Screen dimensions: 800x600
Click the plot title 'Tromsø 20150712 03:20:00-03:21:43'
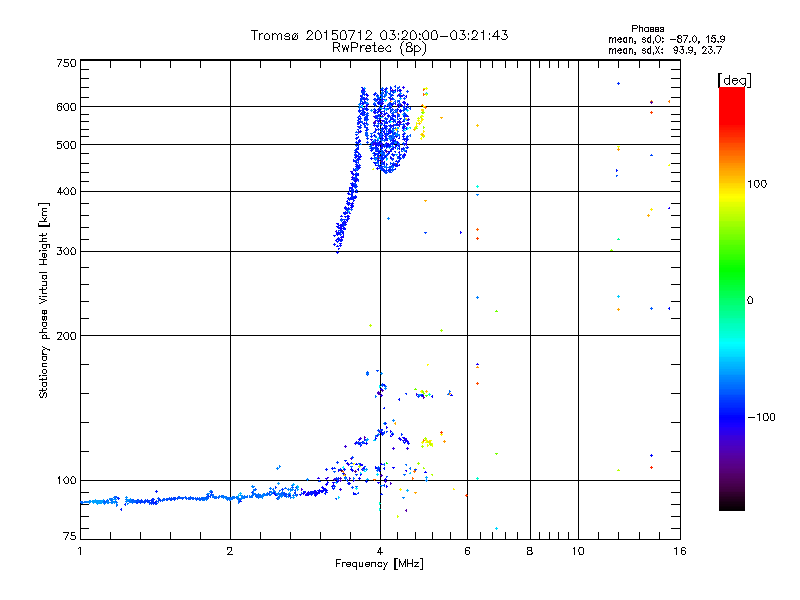379,35
